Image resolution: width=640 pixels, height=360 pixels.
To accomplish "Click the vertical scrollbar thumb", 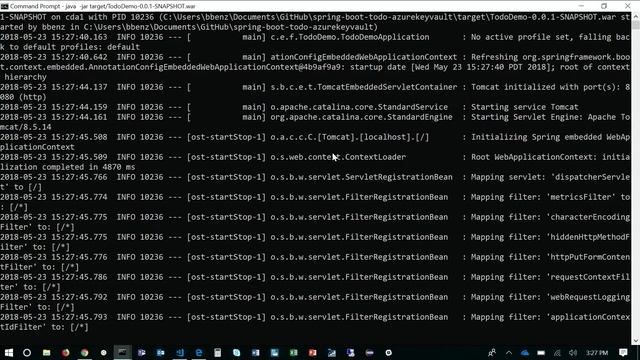I will (636, 24).
